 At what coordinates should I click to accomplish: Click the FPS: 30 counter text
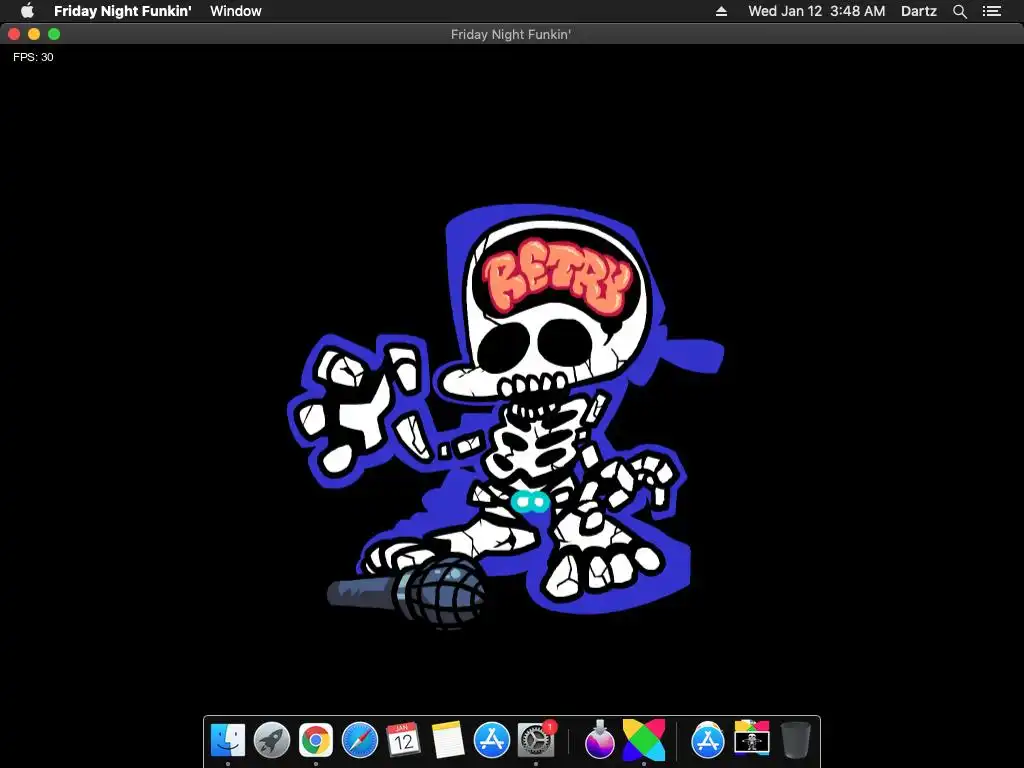(x=33, y=57)
